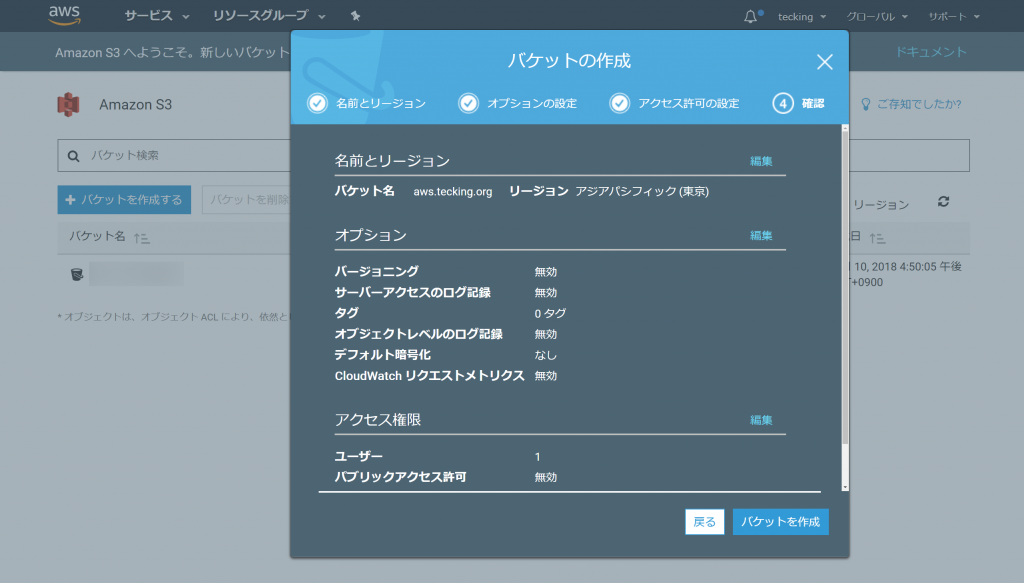Click the CloudWatch リクエストメトリクス row label

430,376
